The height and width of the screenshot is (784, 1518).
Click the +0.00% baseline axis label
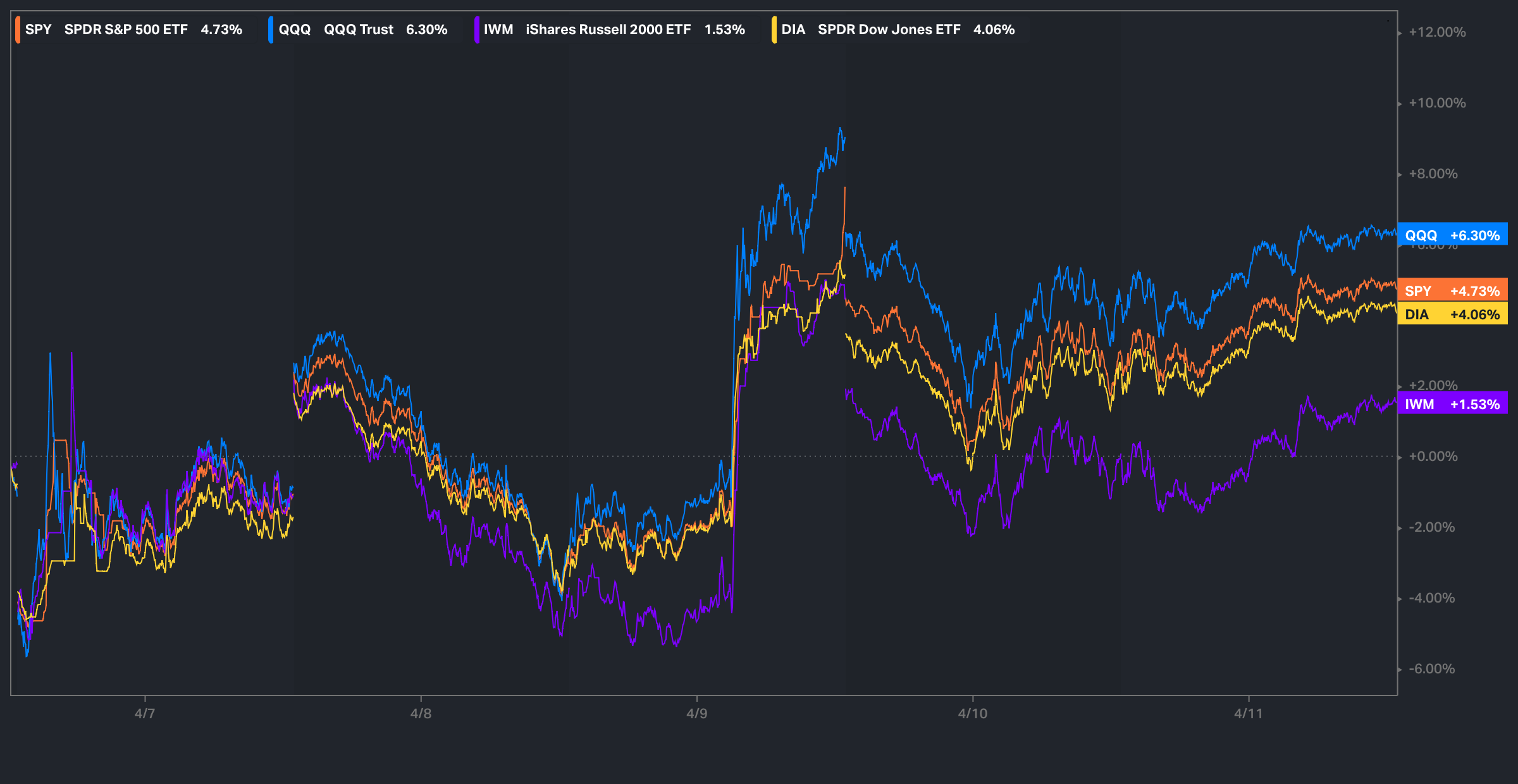coord(1433,456)
